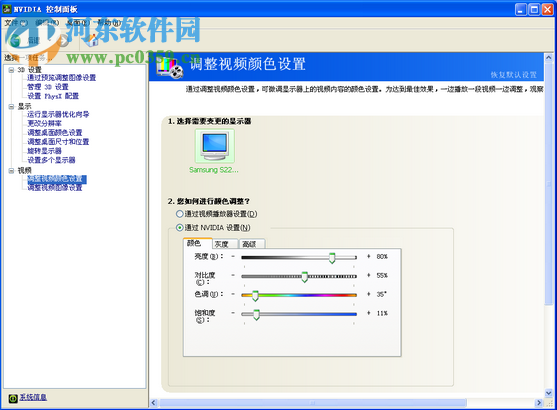Click the hue (色调) minus button

pos(233,294)
